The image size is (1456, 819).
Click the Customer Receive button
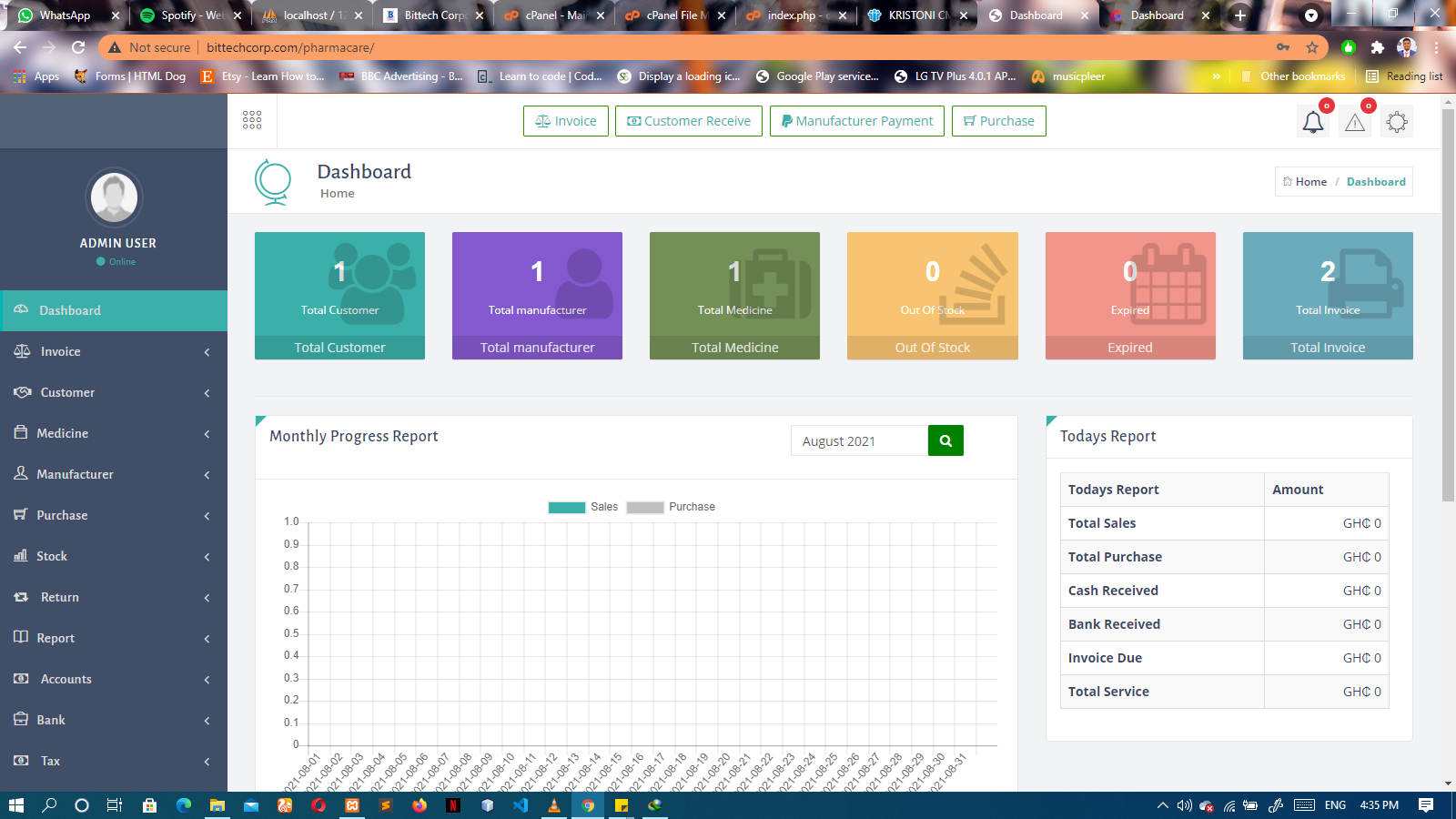pos(689,121)
